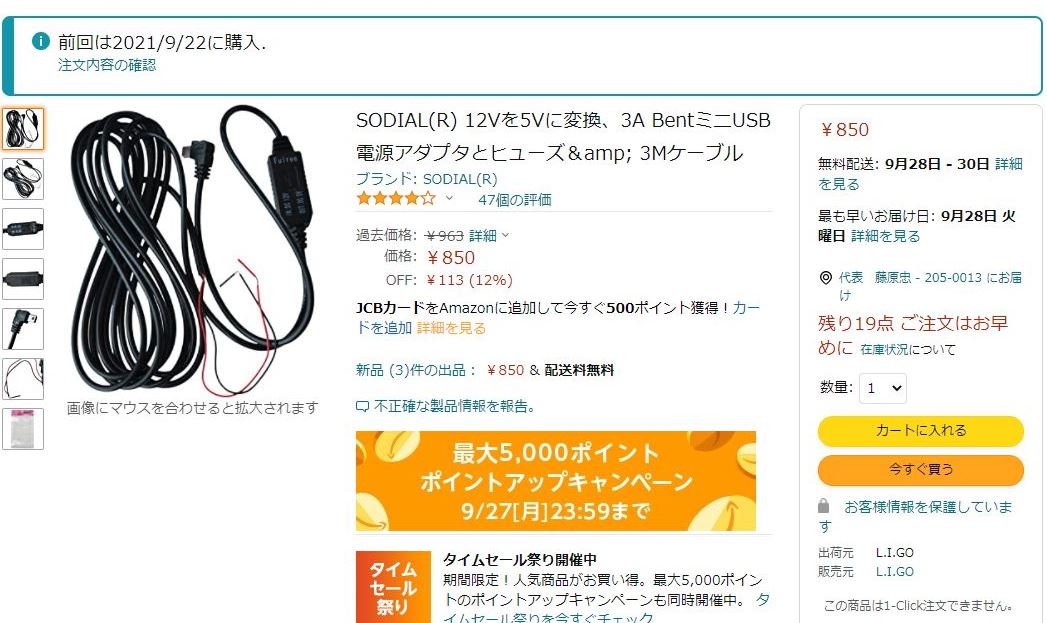Image resolution: width=1047 pixels, height=623 pixels.
Task: Click the 今すぐ買う buy now button
Action: 921,469
